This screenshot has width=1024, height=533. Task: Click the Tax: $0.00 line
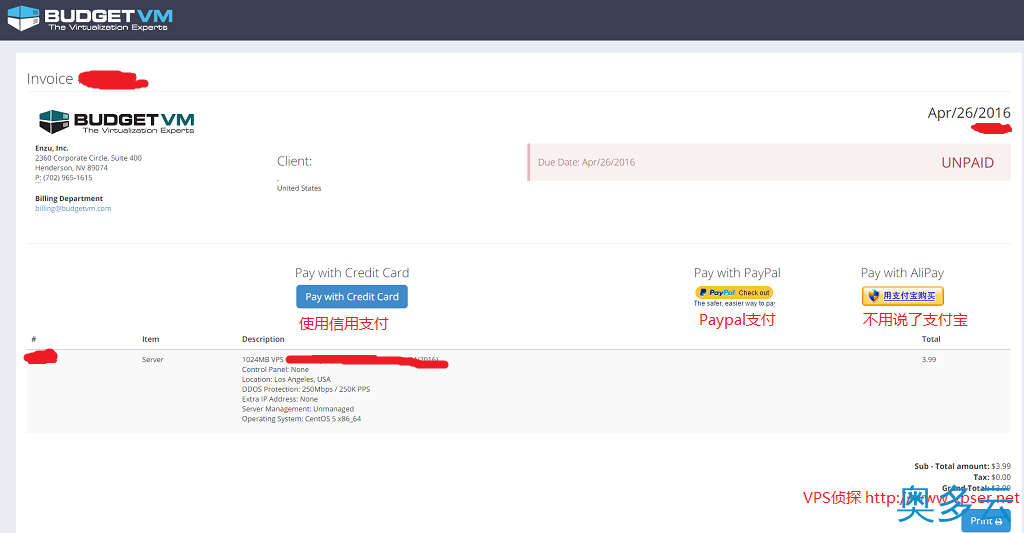pyautogui.click(x=991, y=477)
